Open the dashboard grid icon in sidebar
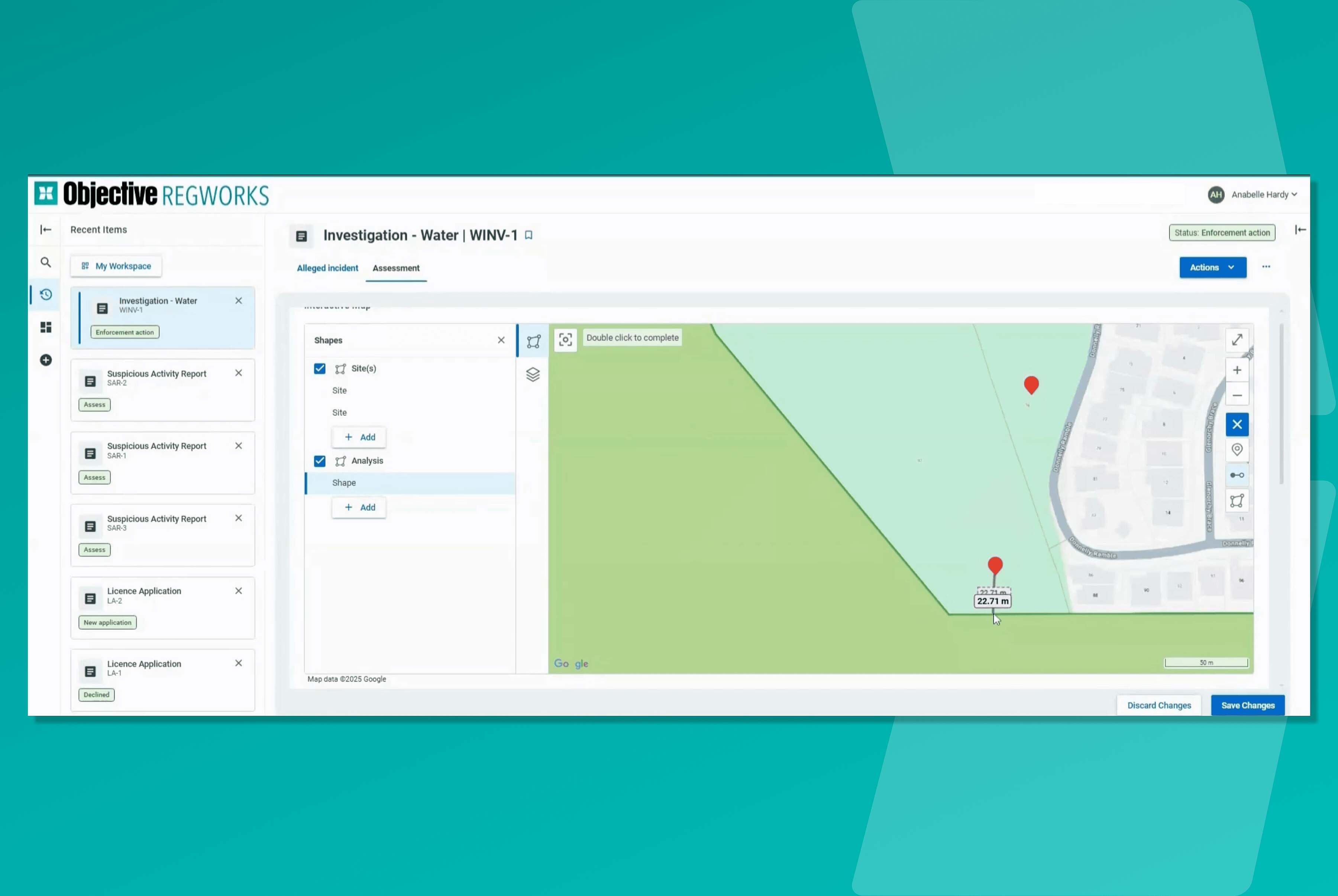Screen dimensions: 1338x896 tap(46, 327)
